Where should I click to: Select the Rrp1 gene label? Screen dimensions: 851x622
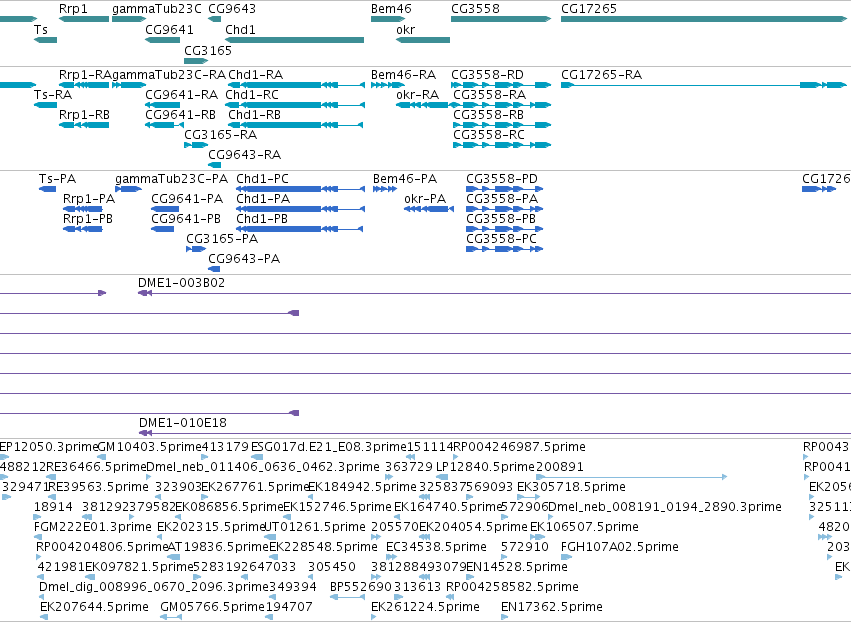tap(73, 9)
